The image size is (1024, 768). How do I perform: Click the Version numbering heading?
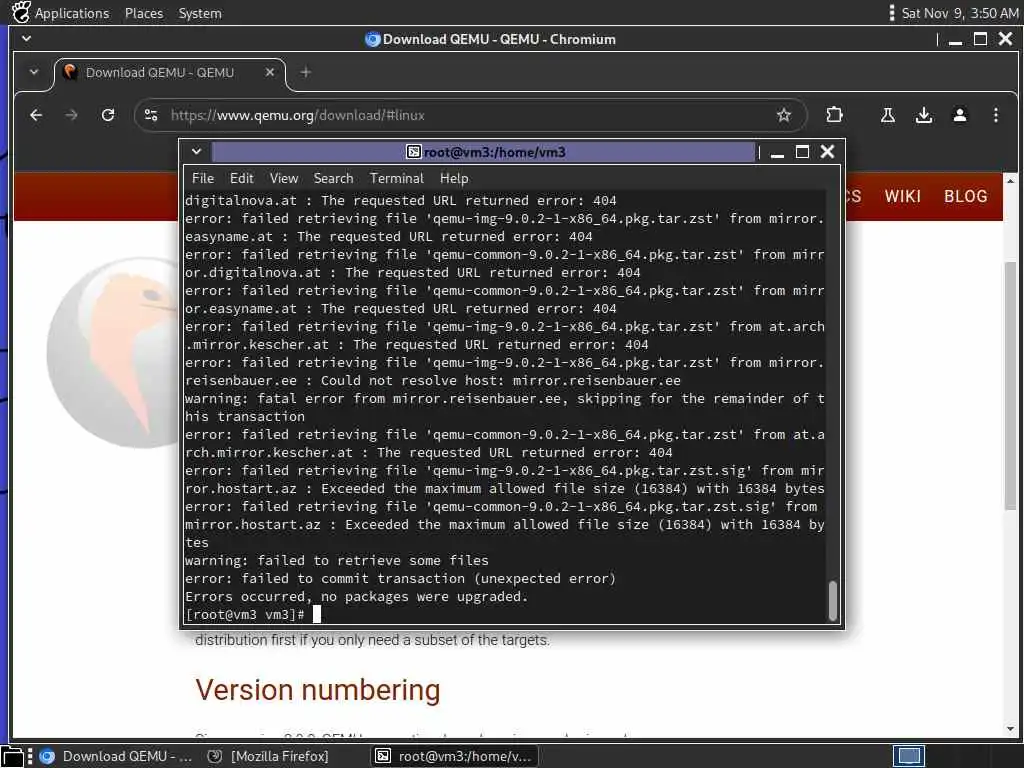click(x=317, y=690)
